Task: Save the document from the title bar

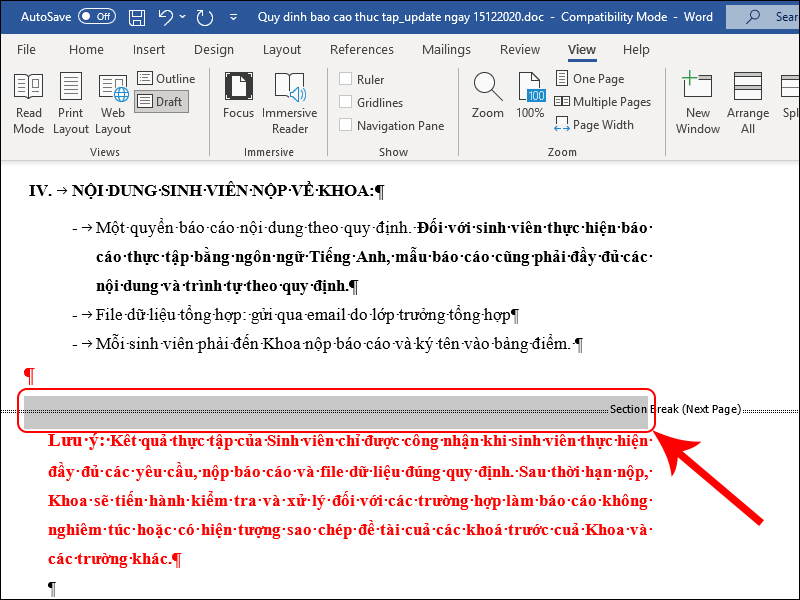Action: click(x=138, y=17)
